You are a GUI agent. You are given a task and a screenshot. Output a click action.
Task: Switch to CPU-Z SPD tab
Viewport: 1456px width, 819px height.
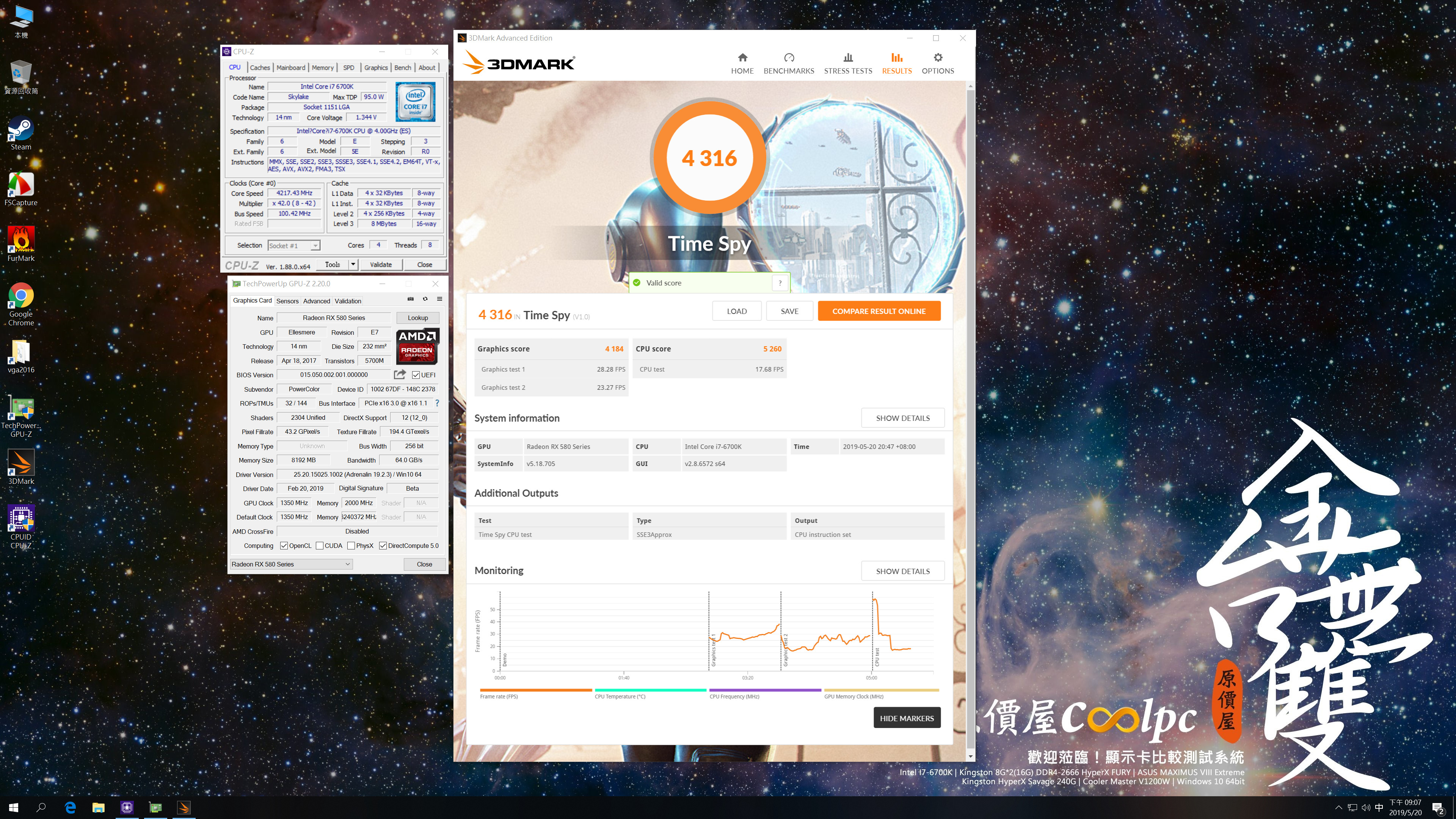[349, 67]
